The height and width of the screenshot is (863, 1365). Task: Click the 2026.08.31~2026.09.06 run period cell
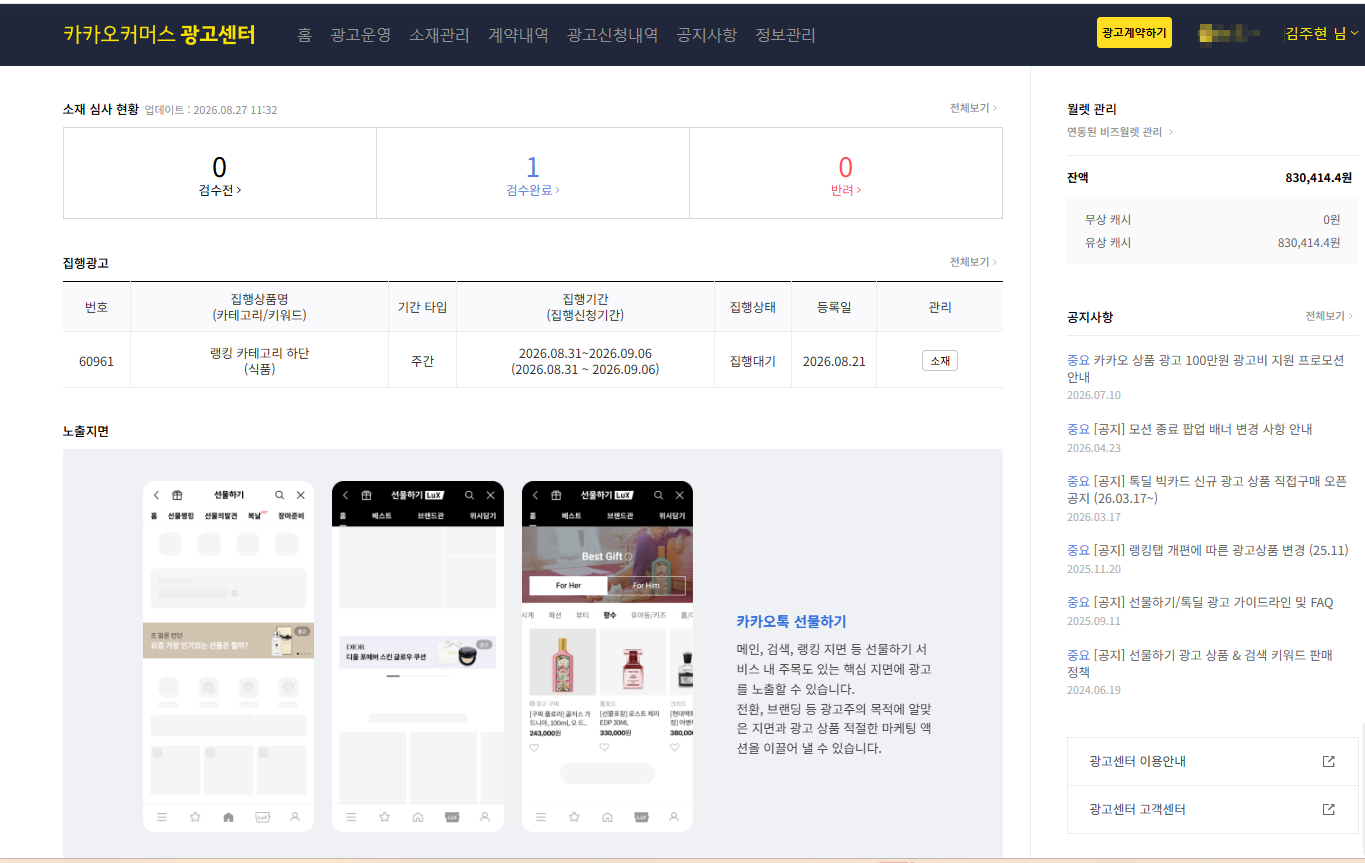pos(585,361)
